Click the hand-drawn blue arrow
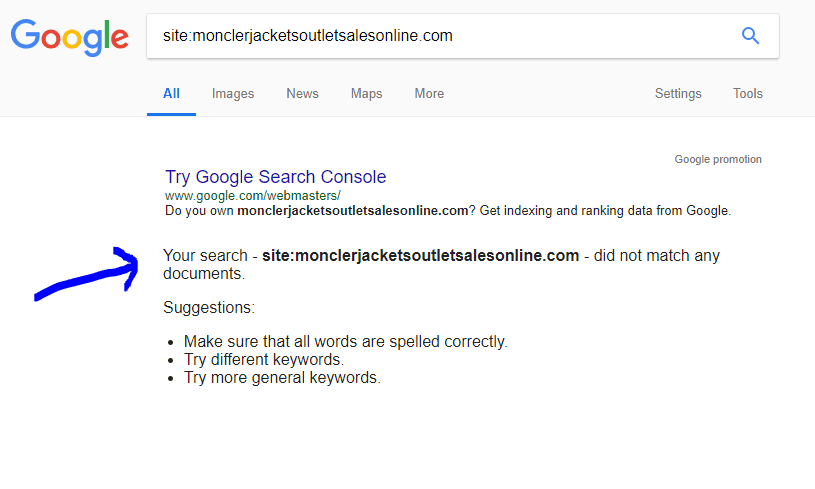Screen dimensions: 815x489 tap(90, 273)
